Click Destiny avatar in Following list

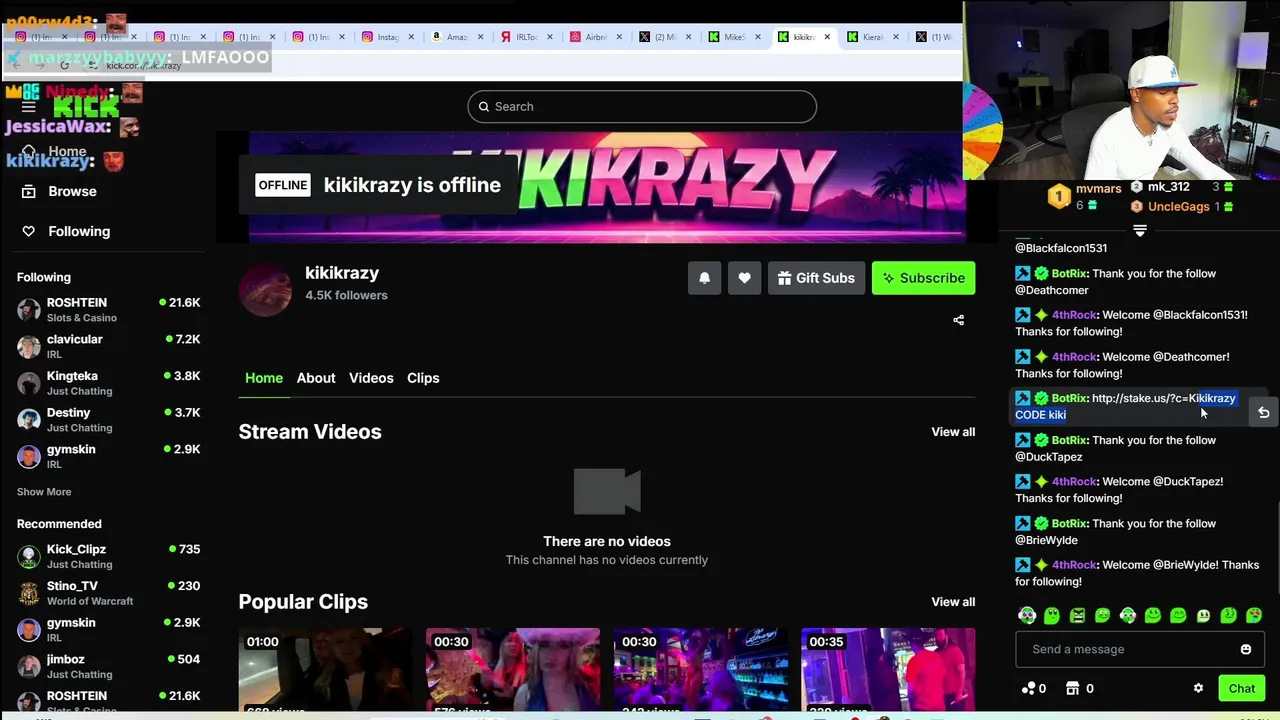point(29,420)
